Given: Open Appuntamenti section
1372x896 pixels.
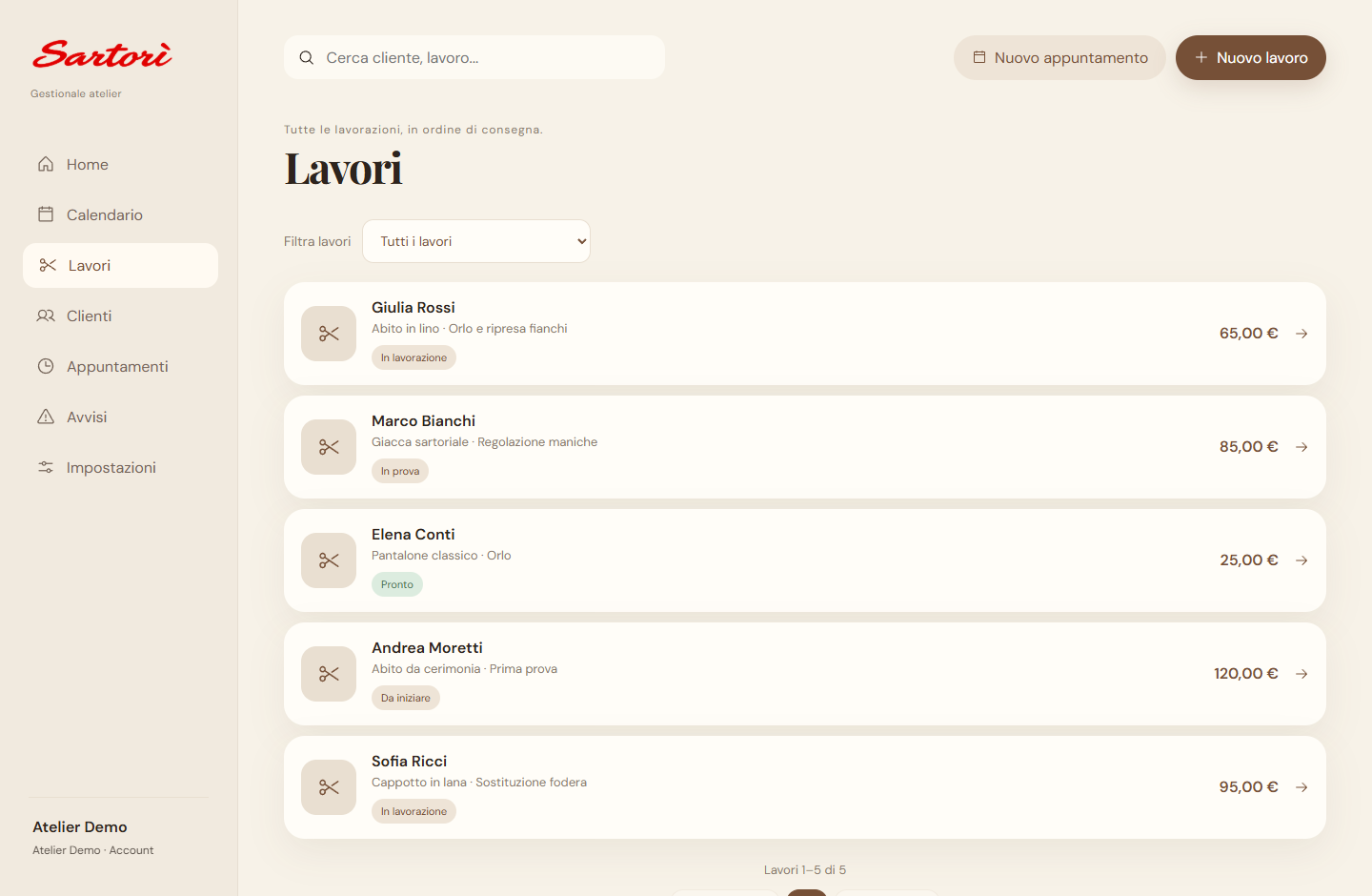Looking at the screenshot, I should (x=120, y=366).
